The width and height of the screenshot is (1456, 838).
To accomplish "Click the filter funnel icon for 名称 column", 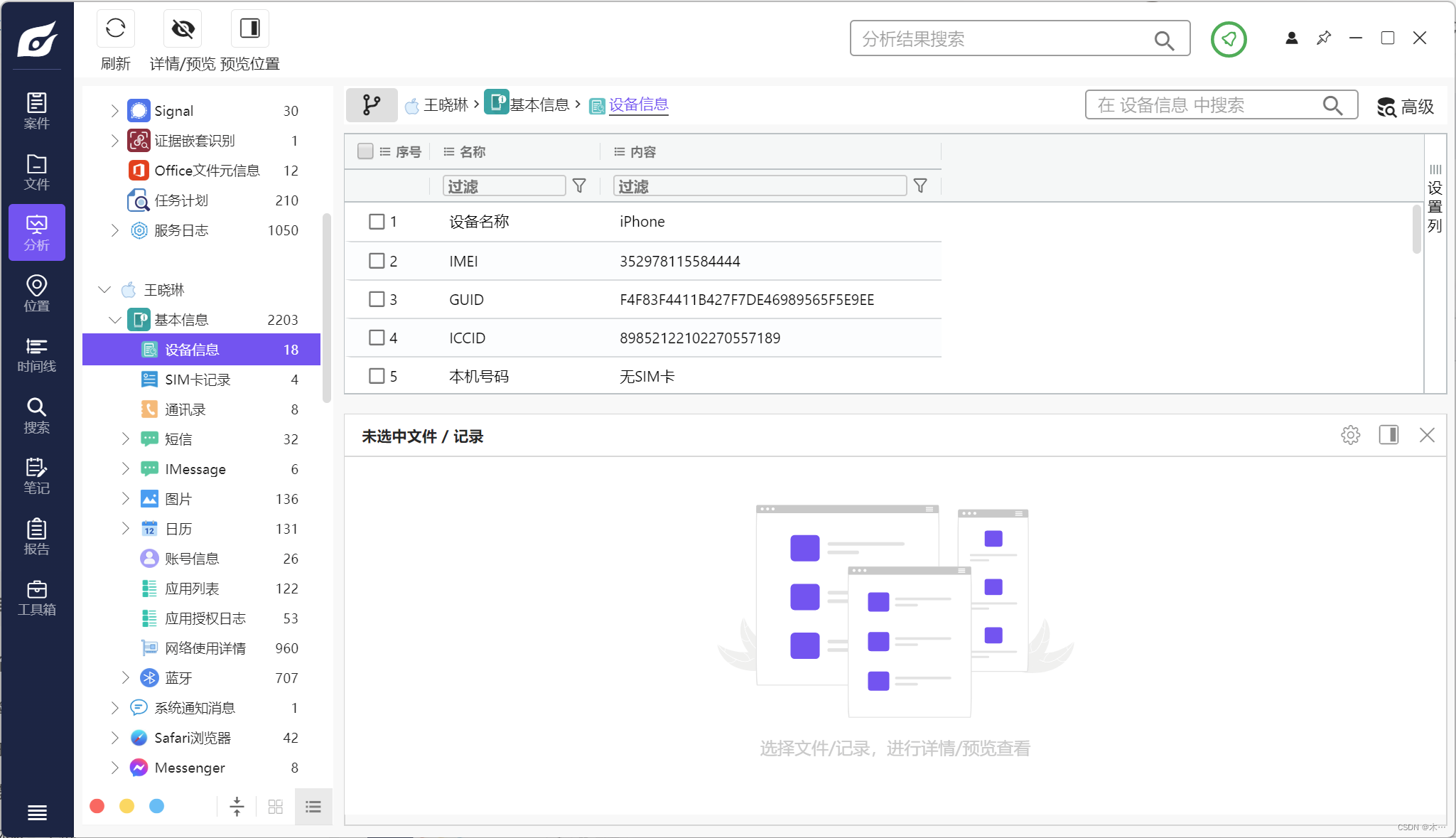I will 579,186.
